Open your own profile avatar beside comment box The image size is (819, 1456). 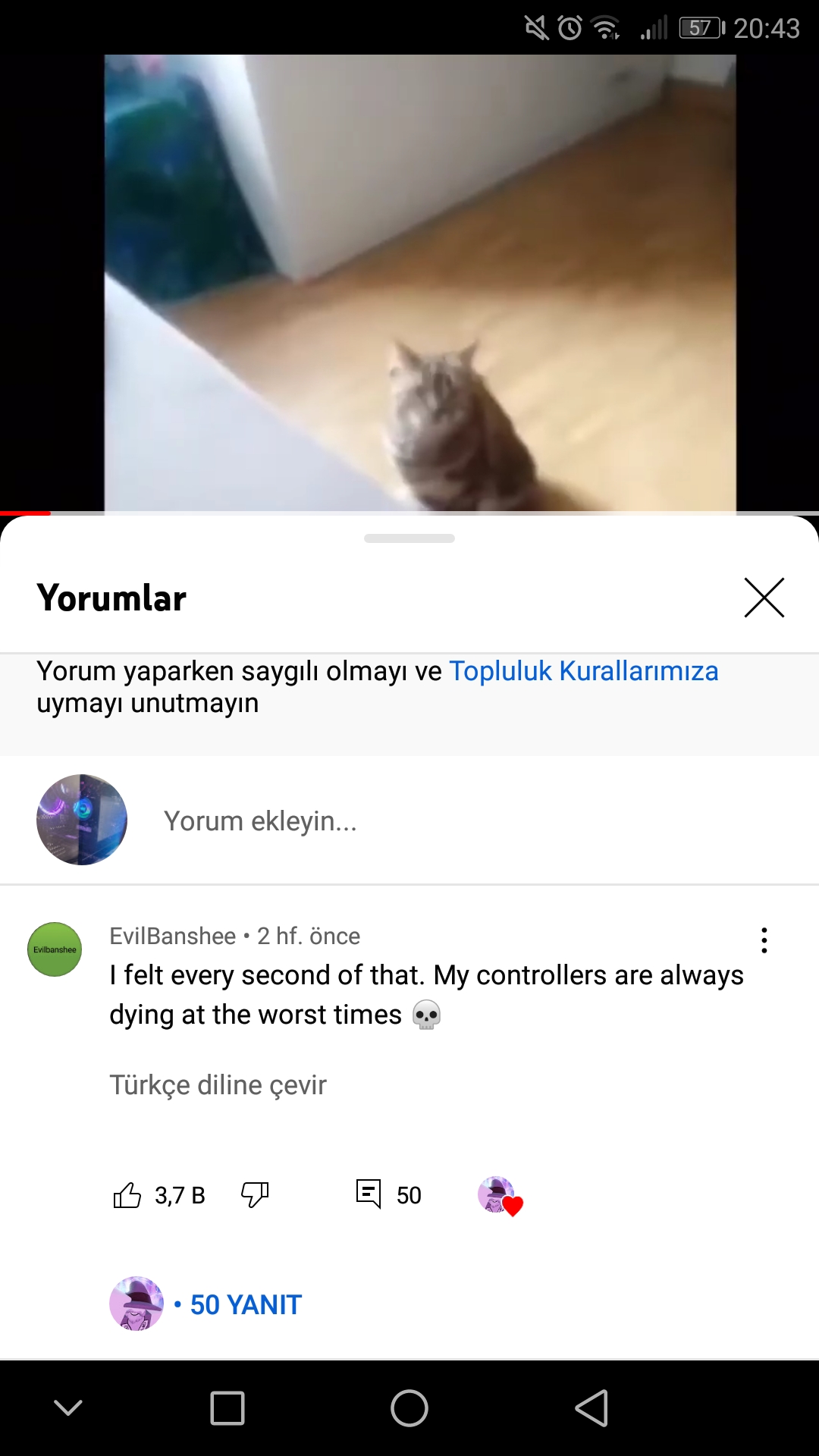click(82, 820)
